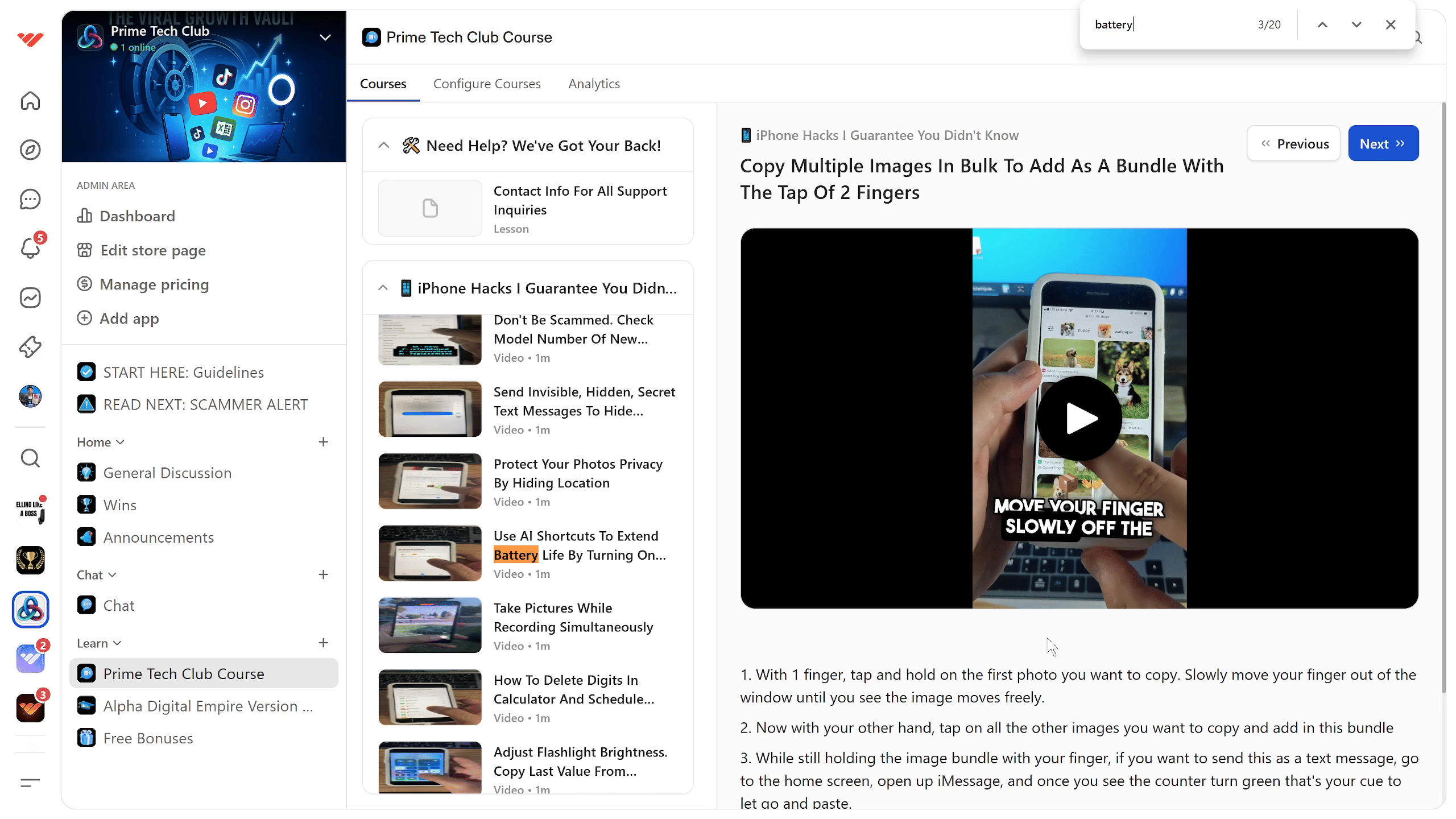1456x819 pixels.
Task: Collapse the Need Help section
Action: coord(384,146)
